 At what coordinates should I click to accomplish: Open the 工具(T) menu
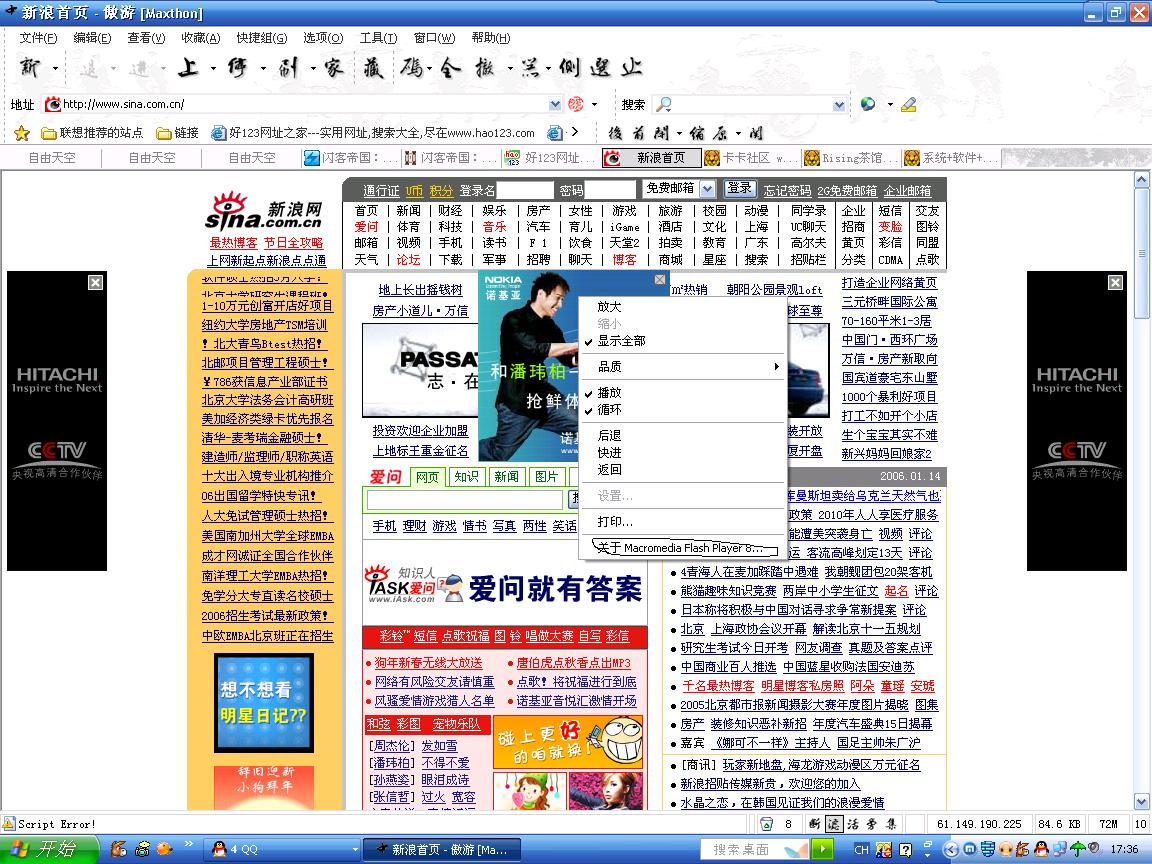(378, 37)
